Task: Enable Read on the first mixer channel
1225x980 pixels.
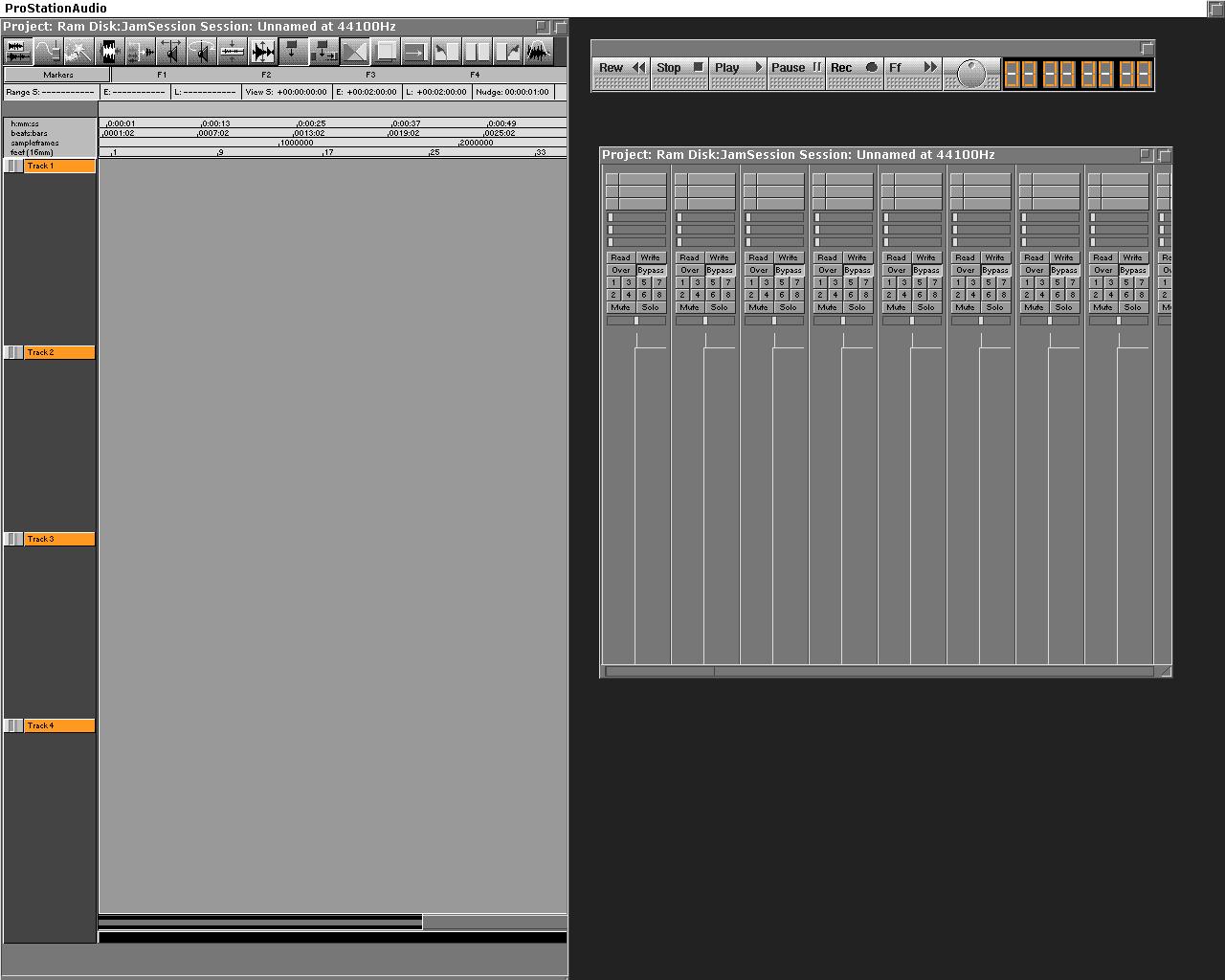Action: pos(621,257)
